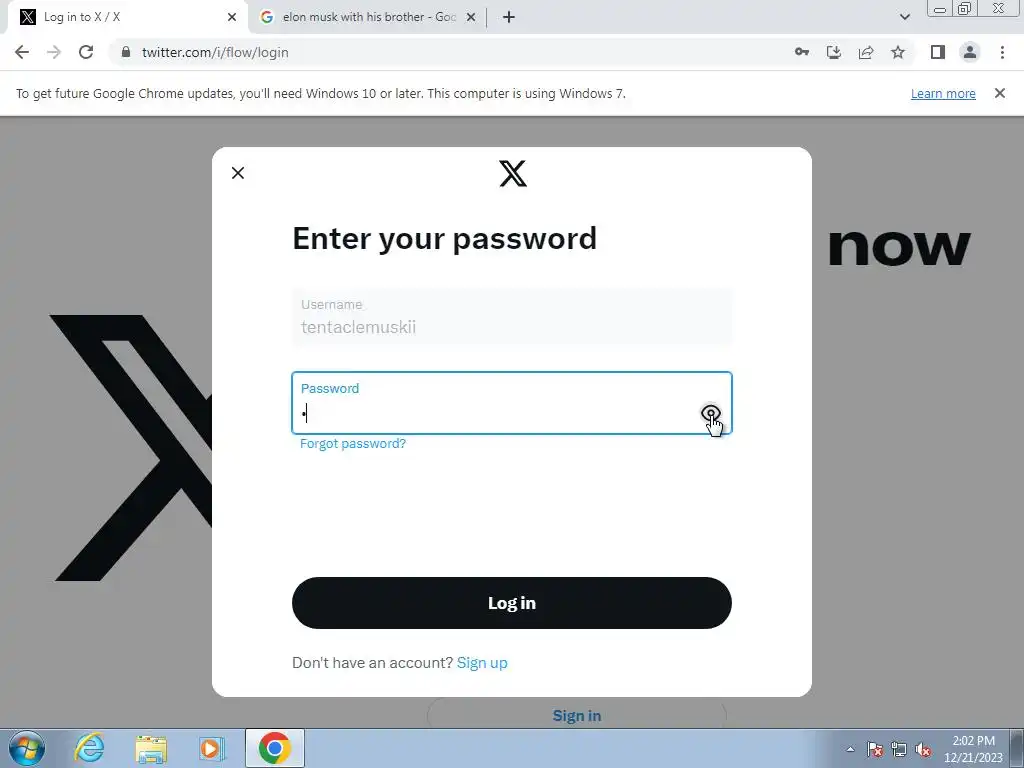Reload the current page

86,52
